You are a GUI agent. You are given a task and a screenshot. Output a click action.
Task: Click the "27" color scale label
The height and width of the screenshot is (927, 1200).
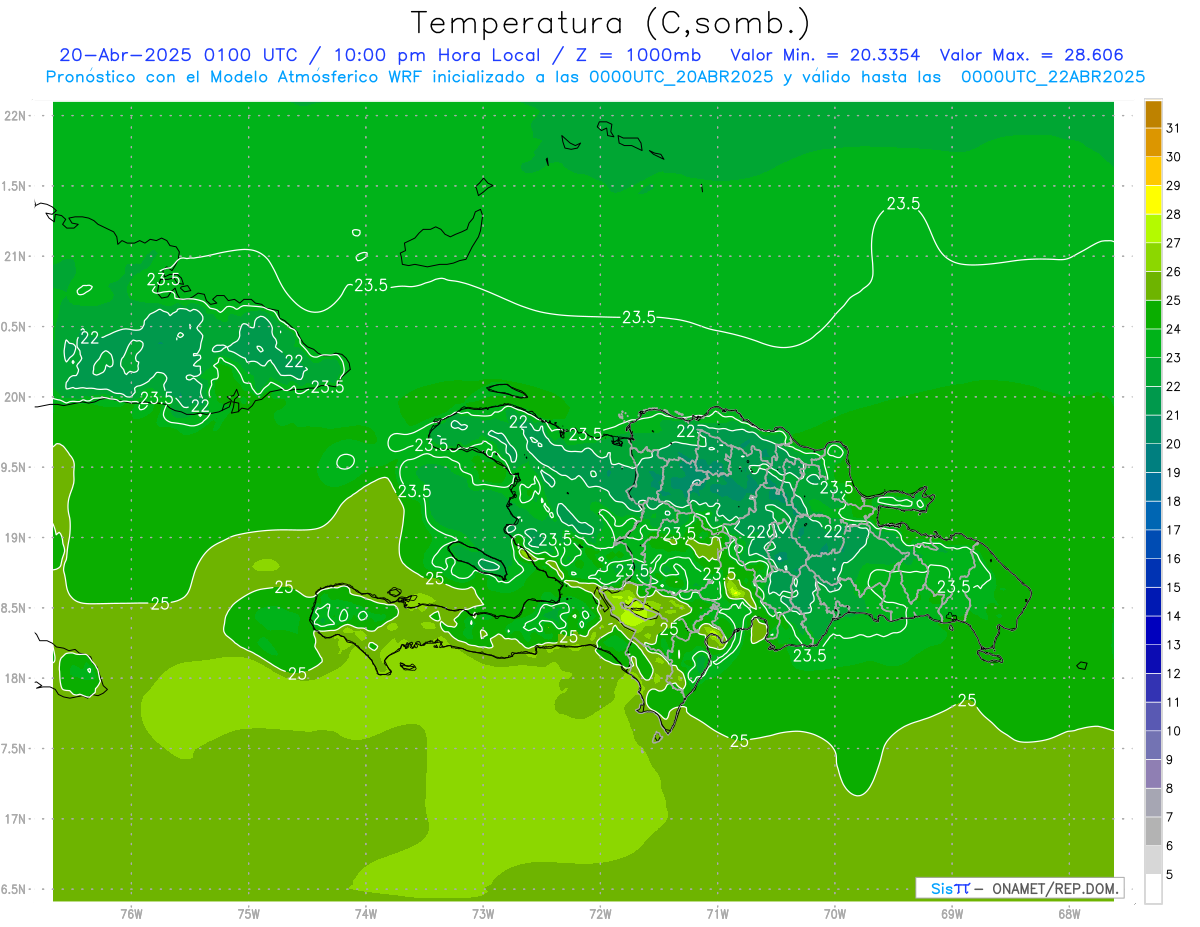[1174, 243]
